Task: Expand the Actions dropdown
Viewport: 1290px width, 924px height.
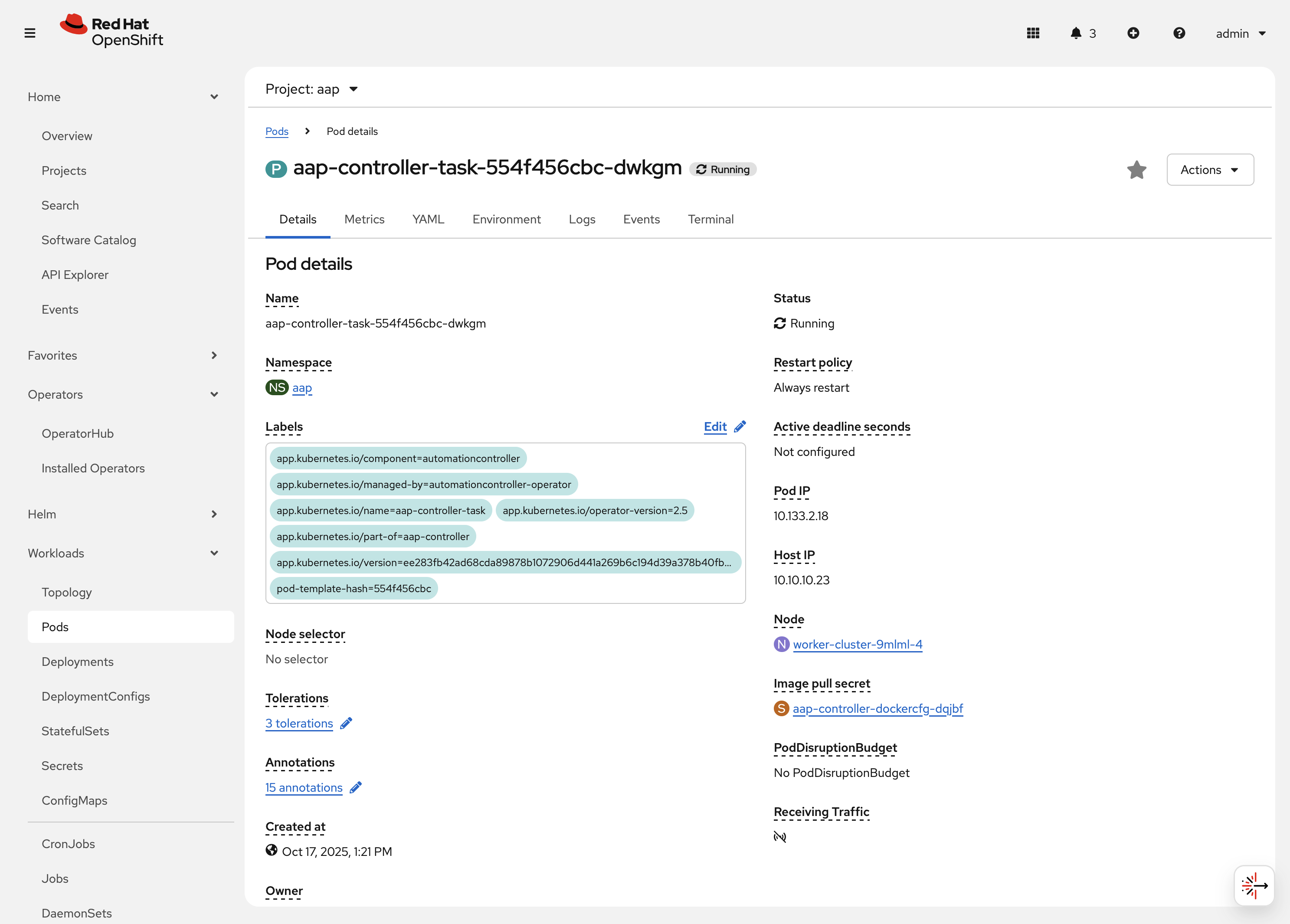Action: [x=1210, y=170]
